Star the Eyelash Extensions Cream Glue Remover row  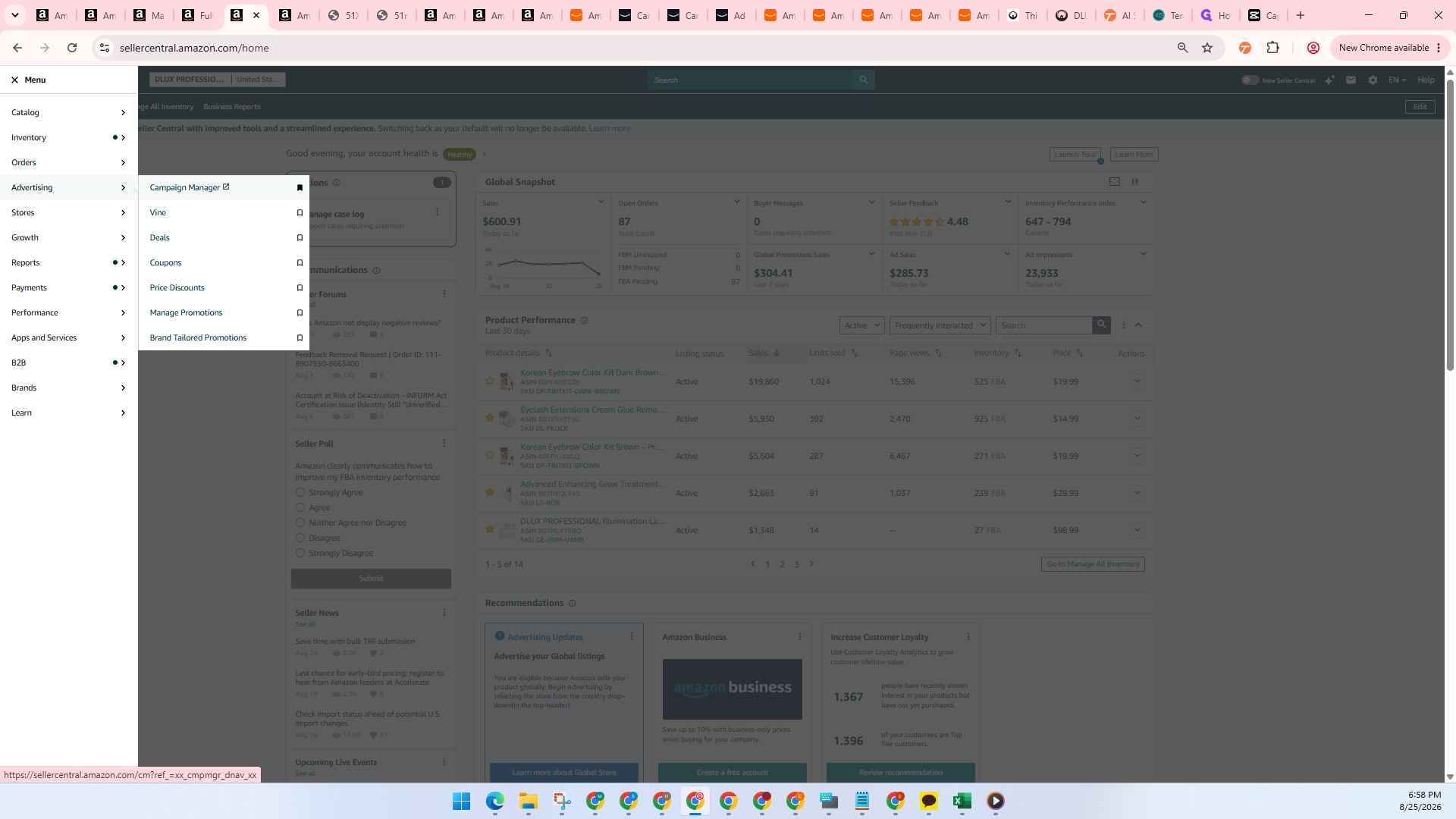490,417
